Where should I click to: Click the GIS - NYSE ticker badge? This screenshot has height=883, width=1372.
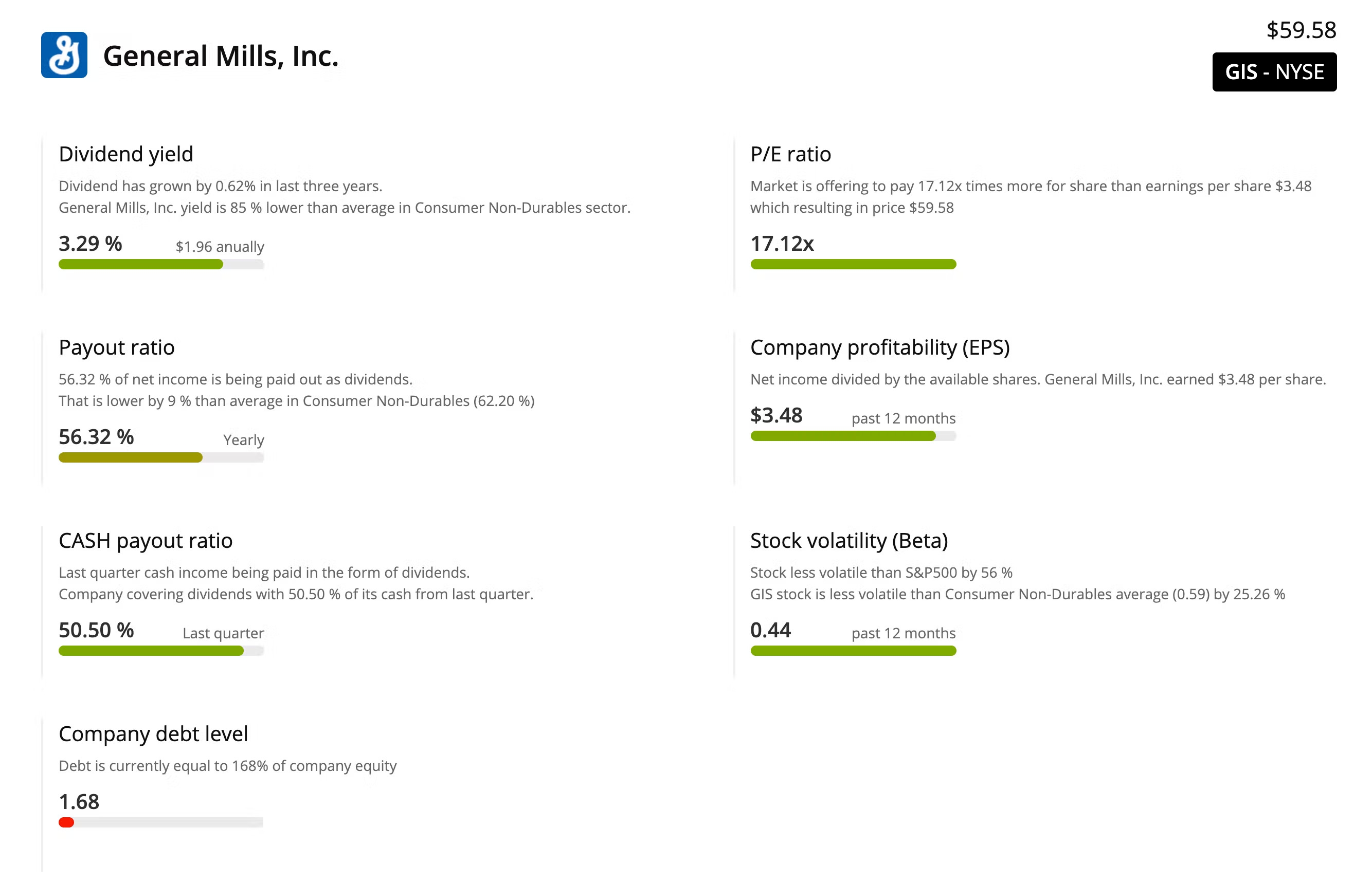(1274, 72)
